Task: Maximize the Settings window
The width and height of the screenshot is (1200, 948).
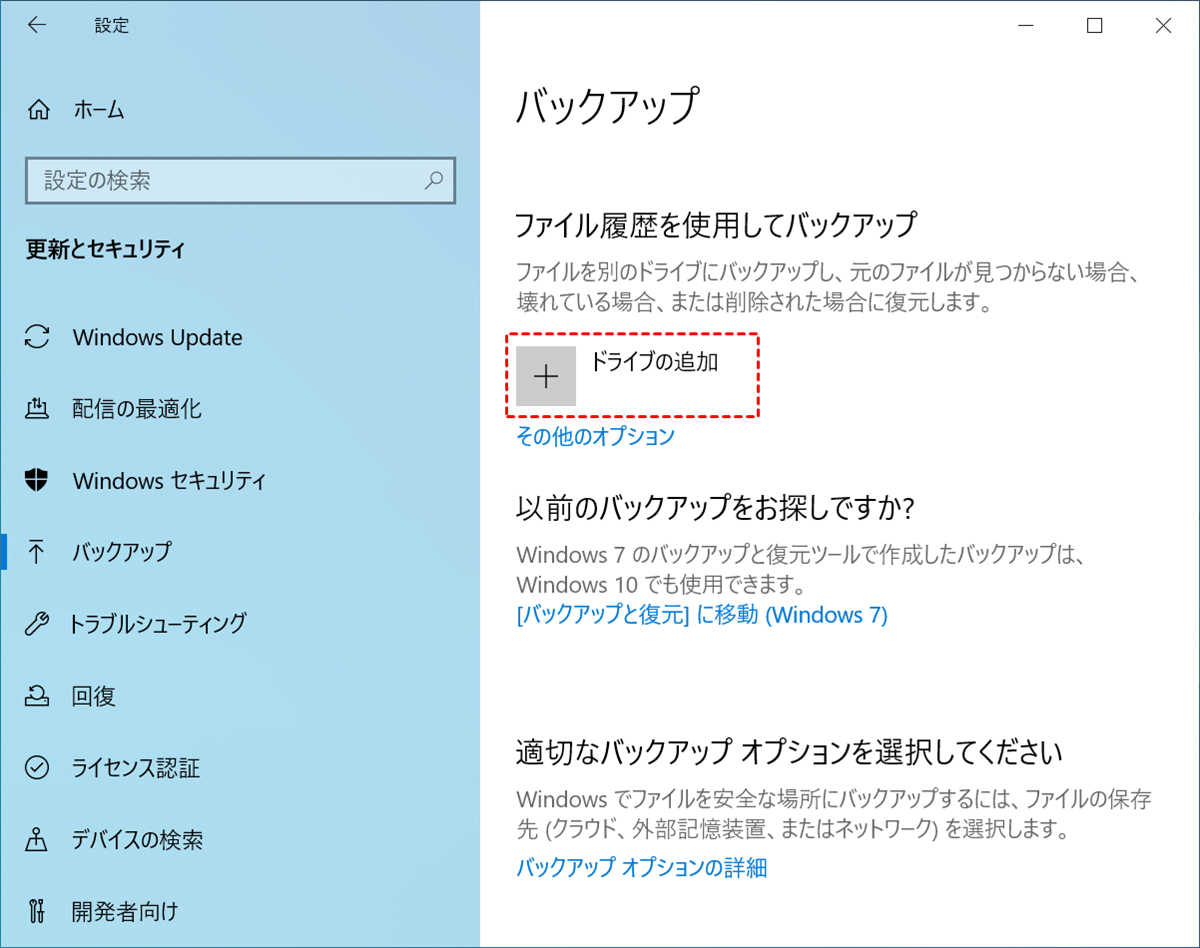Action: [x=1094, y=27]
